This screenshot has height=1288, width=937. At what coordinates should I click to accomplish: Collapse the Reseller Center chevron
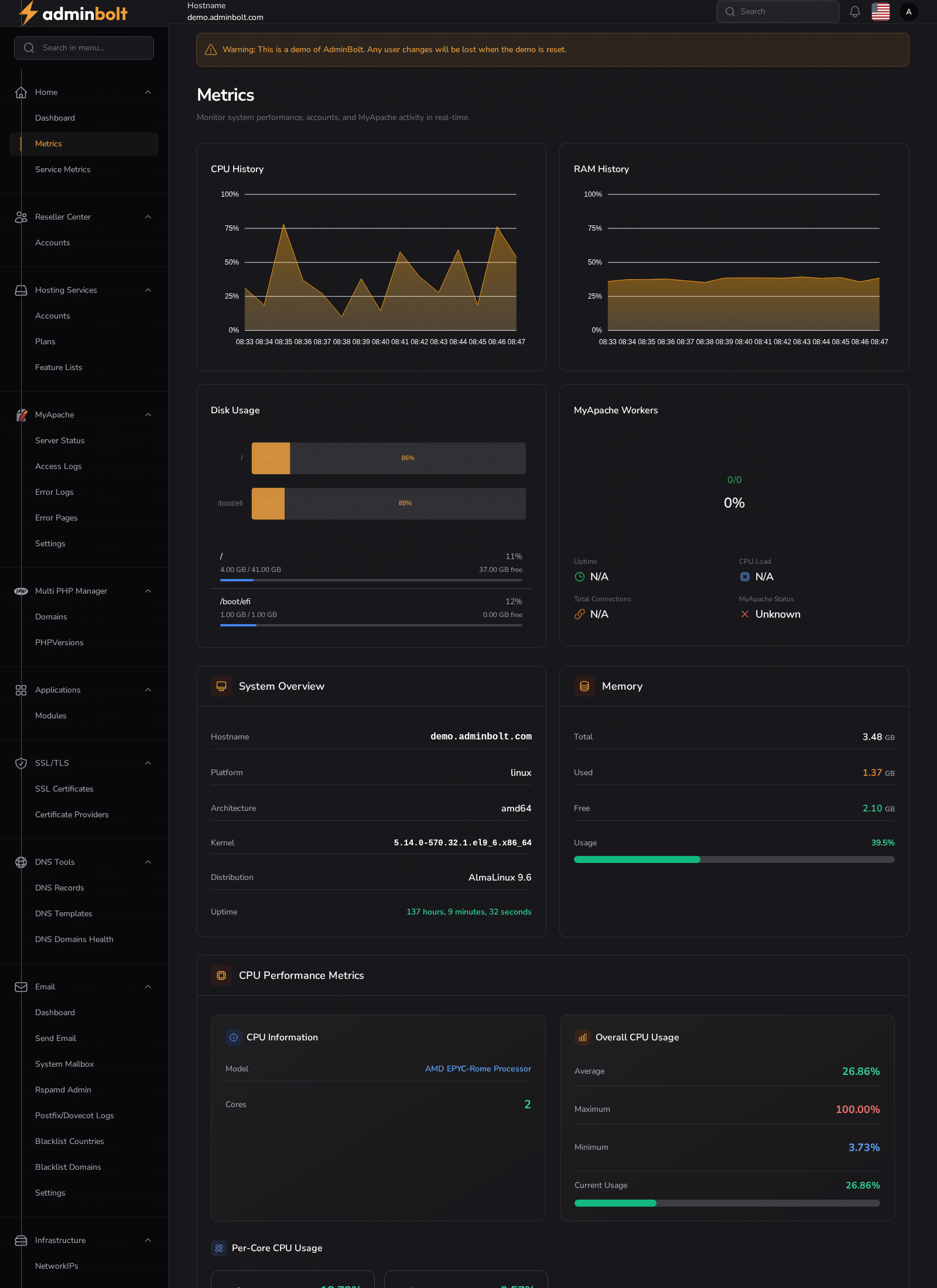148,217
